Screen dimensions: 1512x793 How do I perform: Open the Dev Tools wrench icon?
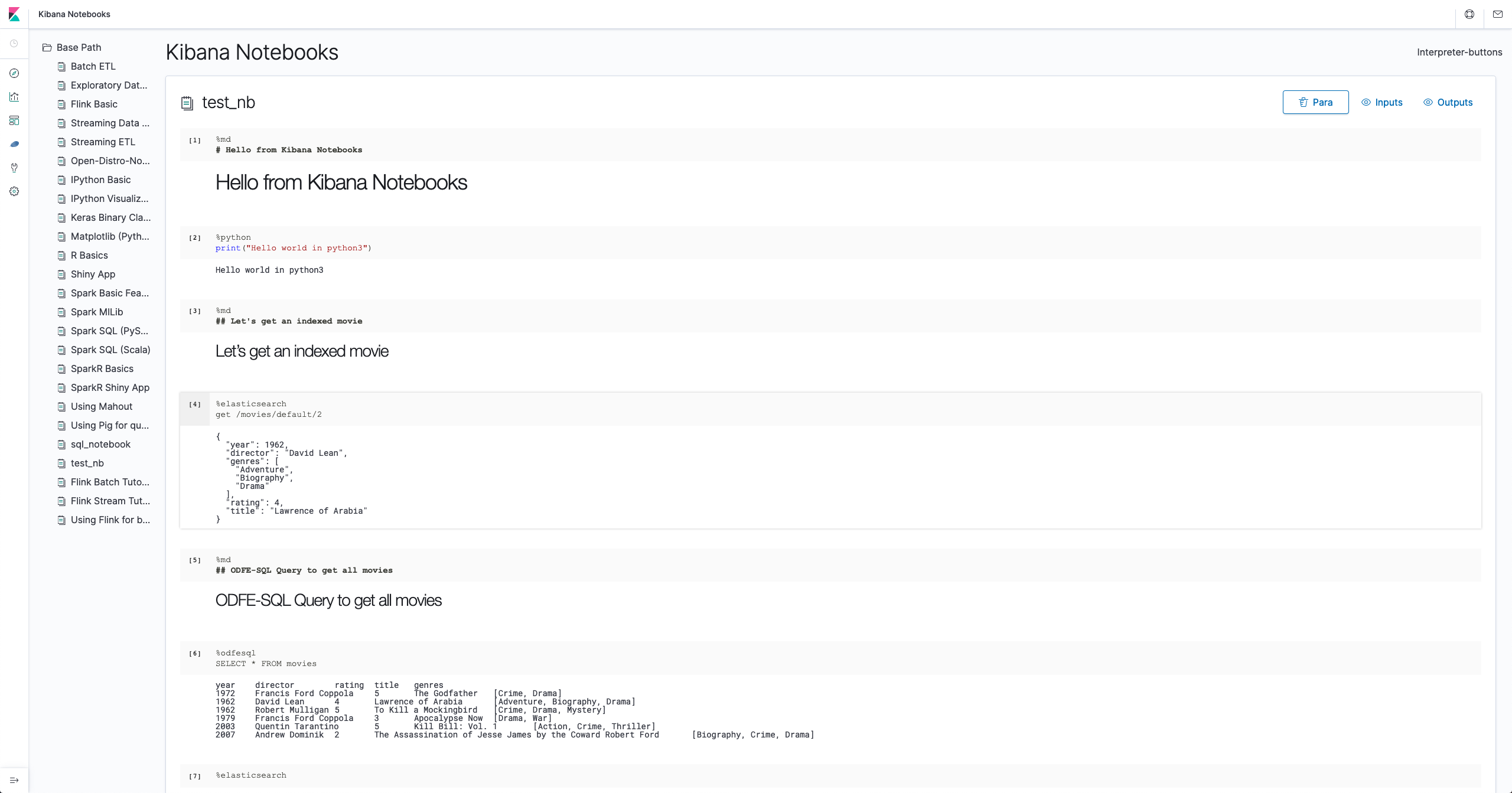(x=14, y=168)
